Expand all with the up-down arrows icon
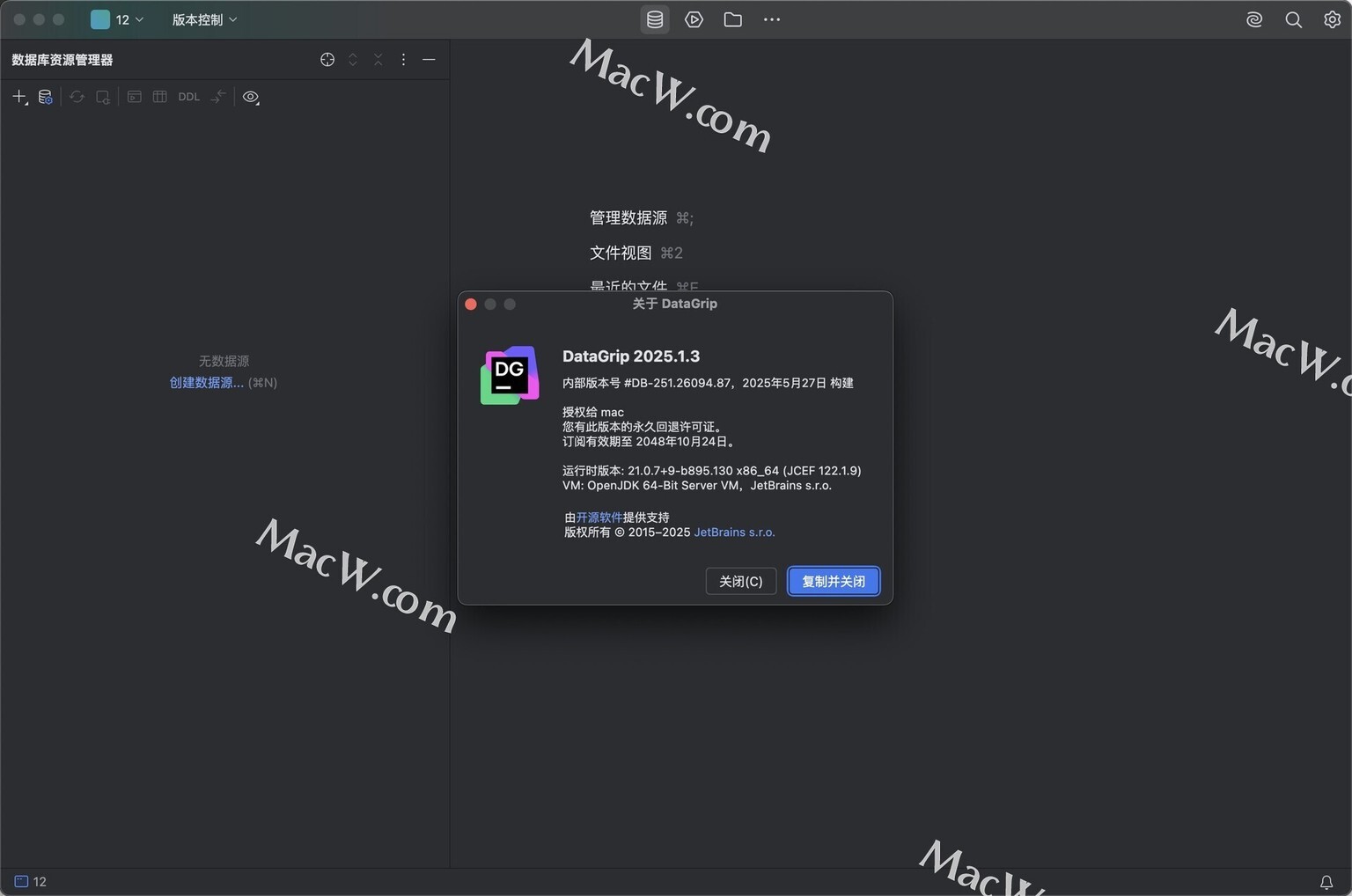Screen dimensions: 1352x896 click(x=353, y=59)
